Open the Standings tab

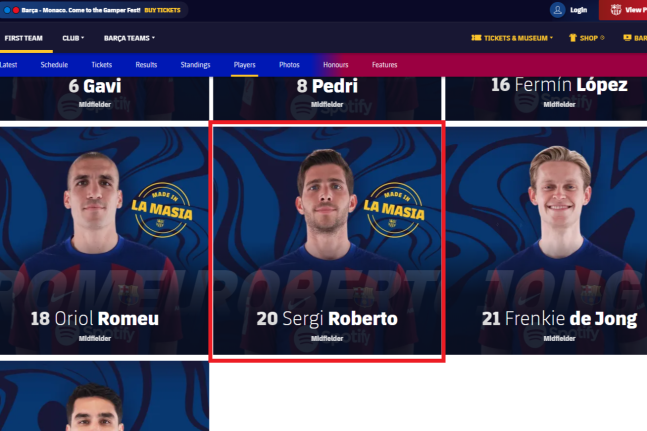195,65
